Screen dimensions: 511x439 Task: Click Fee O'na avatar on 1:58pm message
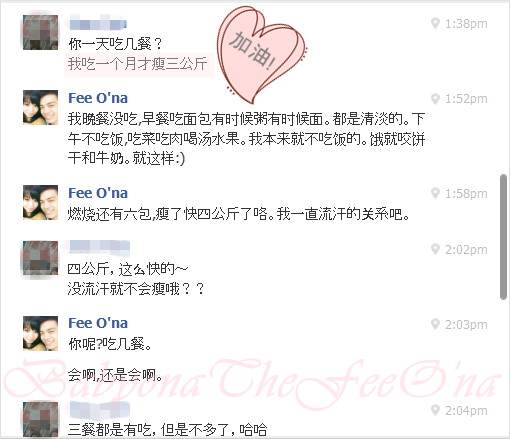[x=40, y=202]
